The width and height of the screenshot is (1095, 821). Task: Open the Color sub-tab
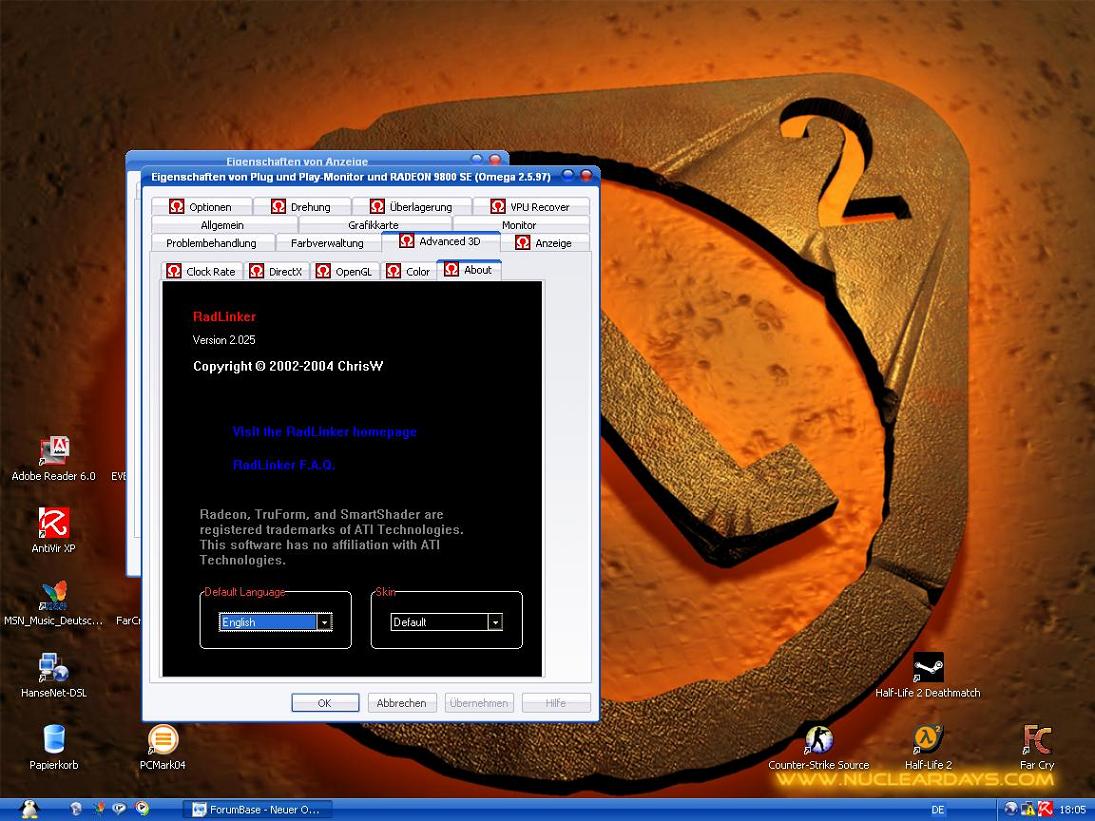click(409, 272)
